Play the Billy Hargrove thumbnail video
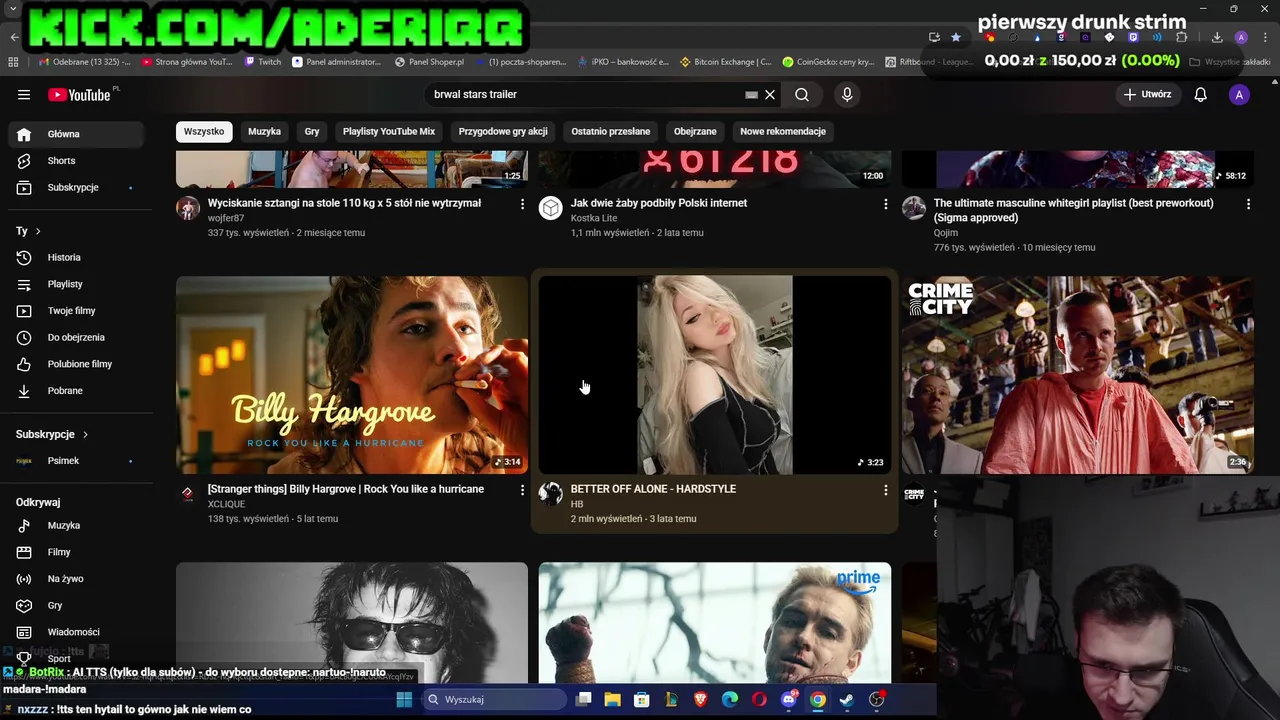The height and width of the screenshot is (720, 1280). 352,375
